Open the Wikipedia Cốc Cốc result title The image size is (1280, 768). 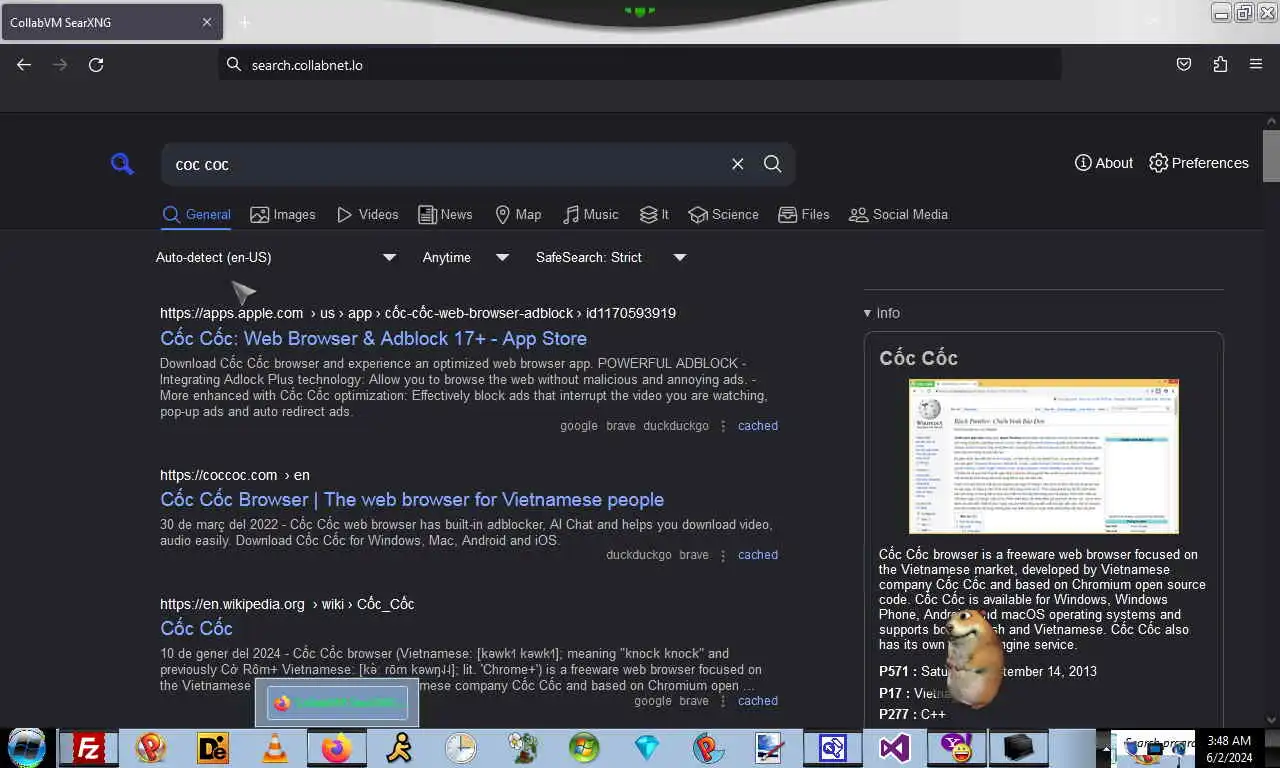click(196, 628)
